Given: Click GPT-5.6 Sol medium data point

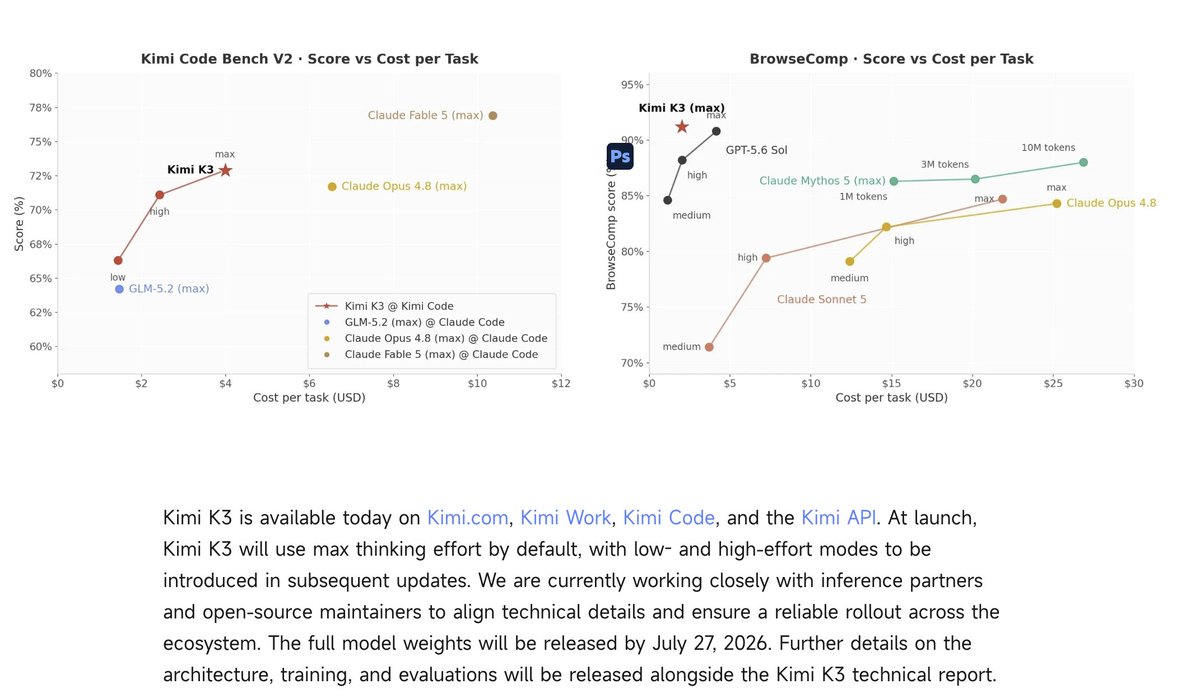Looking at the screenshot, I should pyautogui.click(x=668, y=200).
